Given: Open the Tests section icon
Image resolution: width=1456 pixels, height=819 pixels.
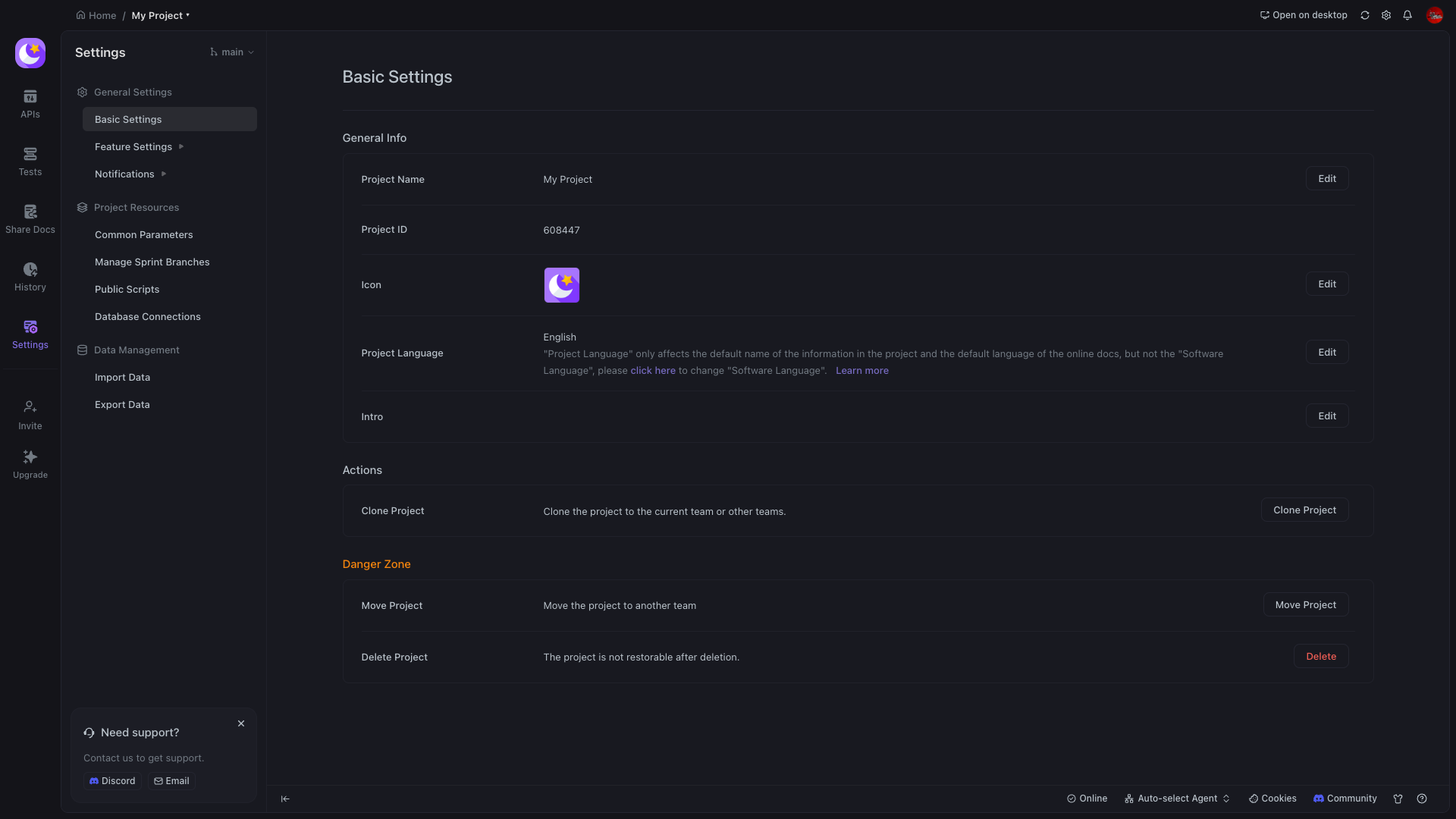Looking at the screenshot, I should pos(30,154).
